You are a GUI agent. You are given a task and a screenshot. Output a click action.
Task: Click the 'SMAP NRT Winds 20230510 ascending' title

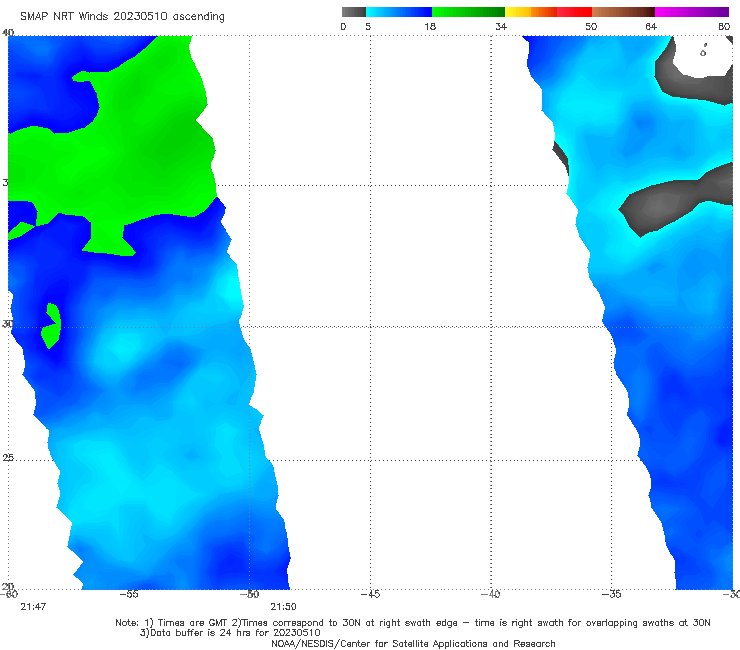(122, 17)
